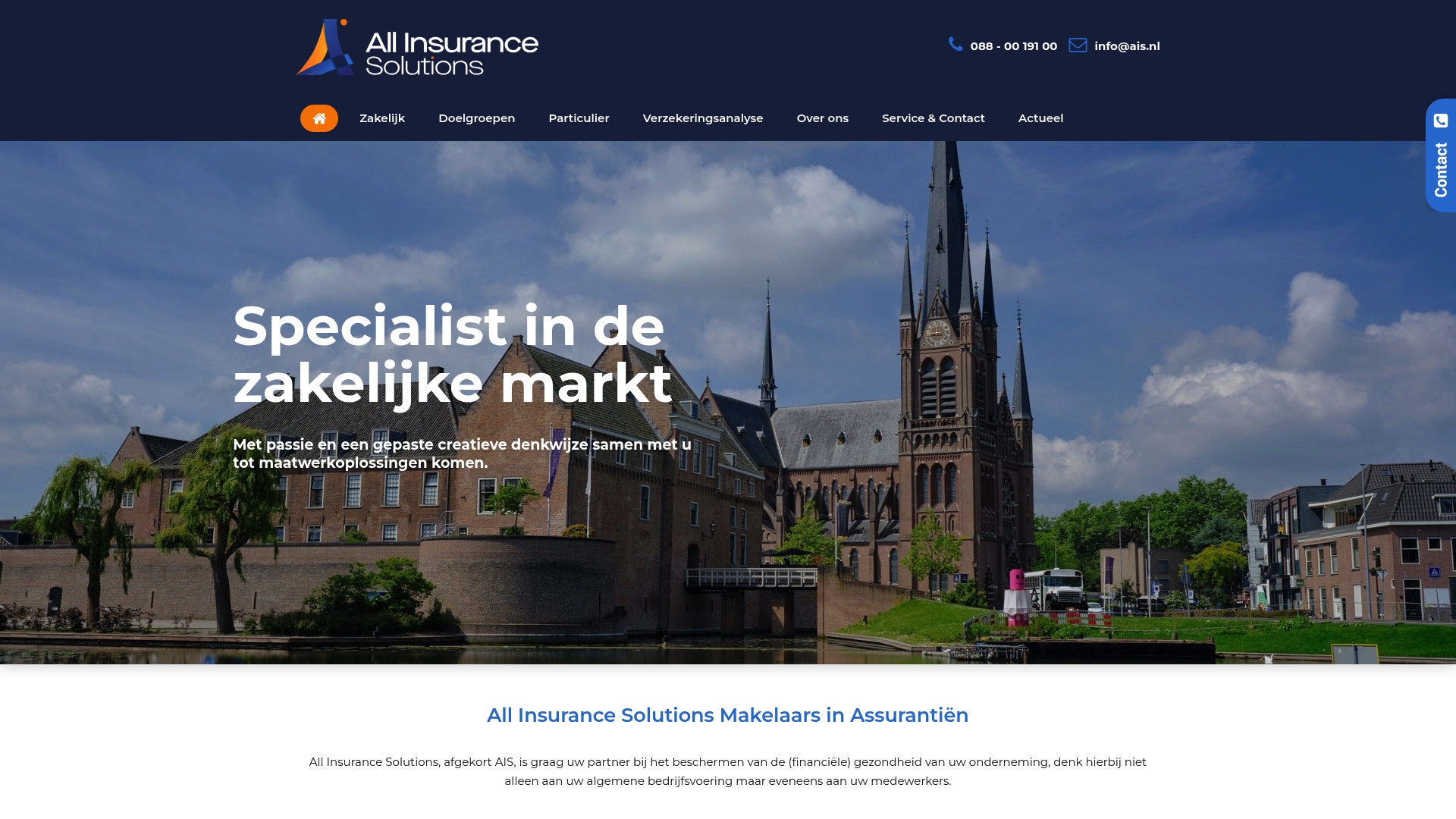
Task: Click the phone icon on Contact side tab
Action: [x=1441, y=121]
